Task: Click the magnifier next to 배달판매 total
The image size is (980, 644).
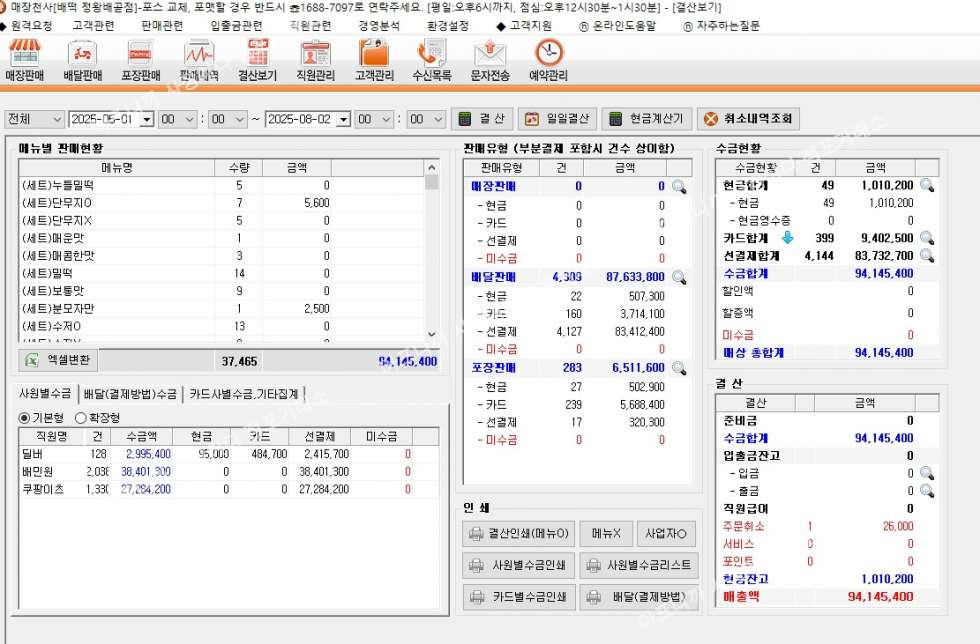Action: 679,277
